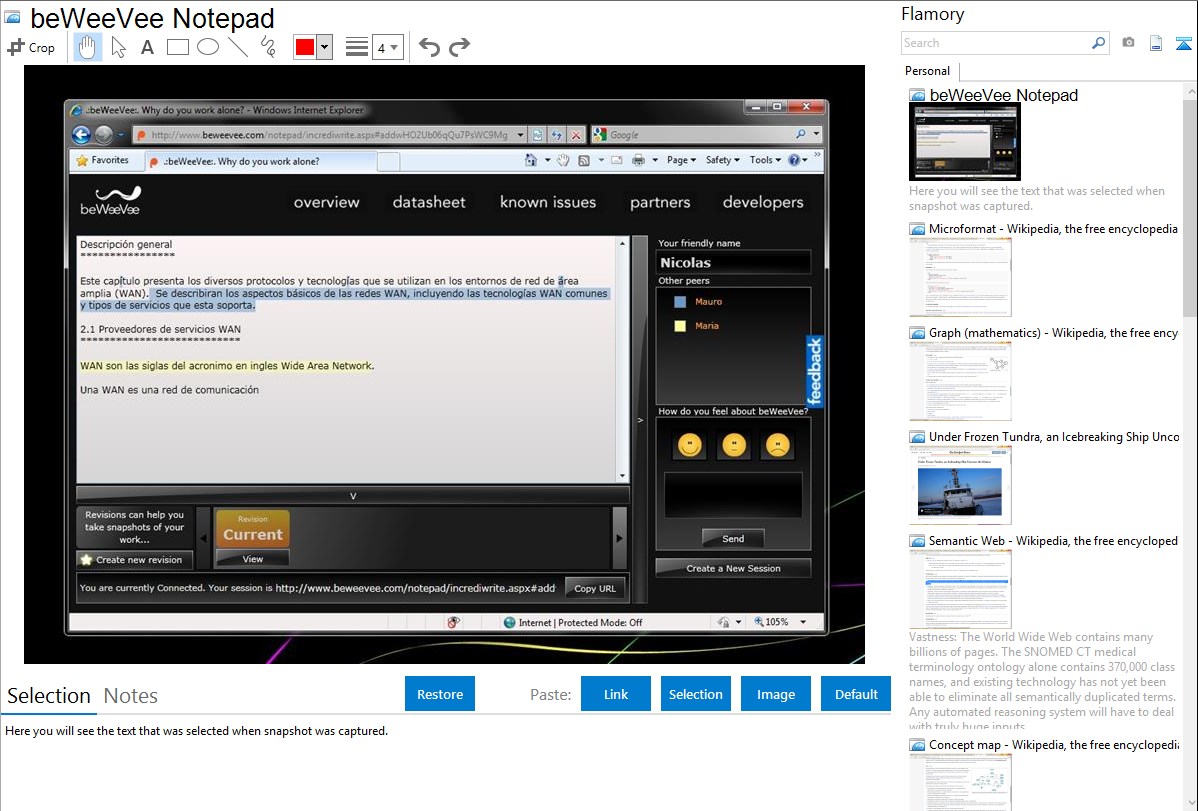Pick the freehand scribble tool

(268, 47)
